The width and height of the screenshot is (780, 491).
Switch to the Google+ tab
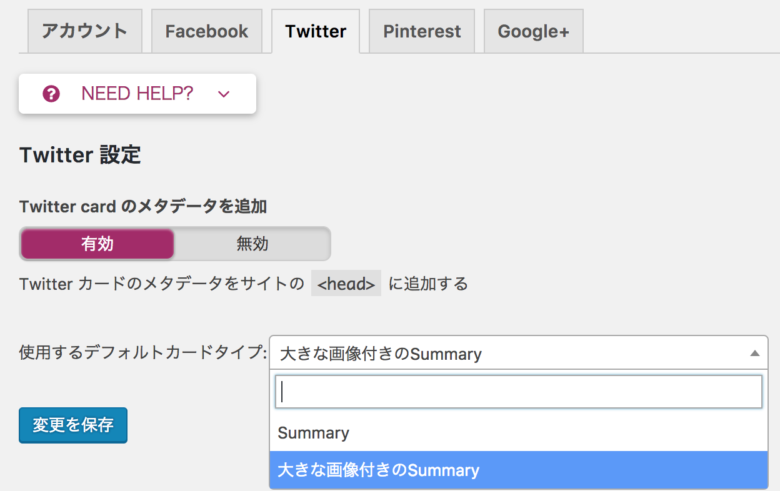(533, 31)
